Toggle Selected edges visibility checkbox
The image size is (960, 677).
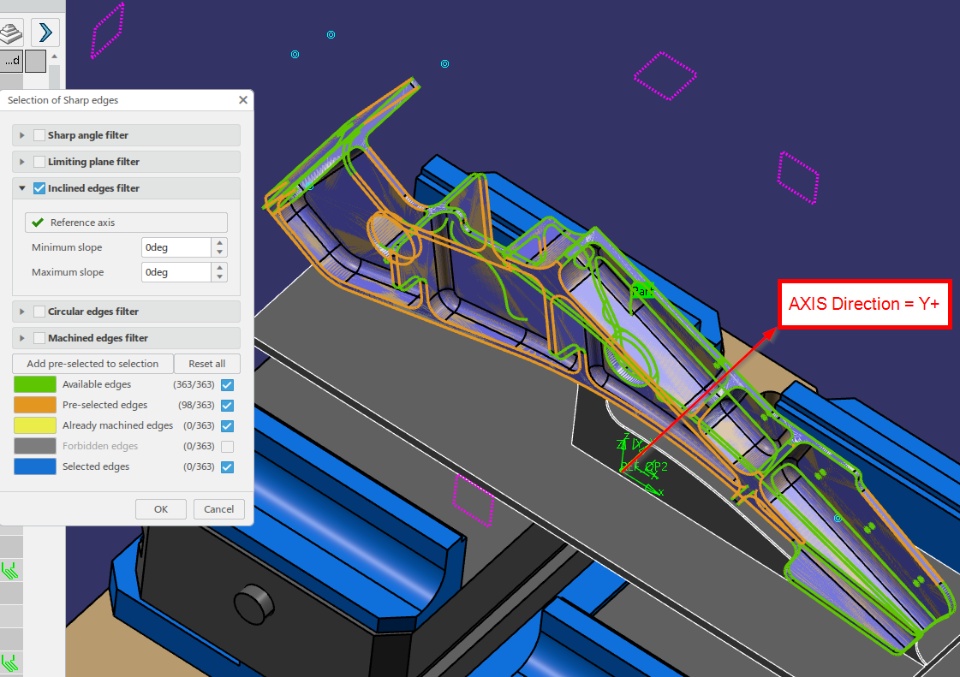pos(227,467)
